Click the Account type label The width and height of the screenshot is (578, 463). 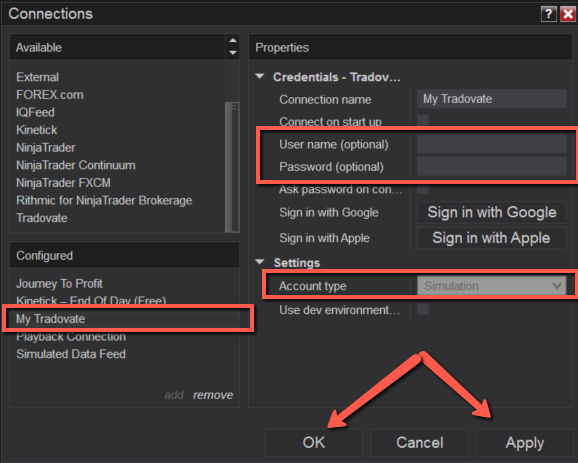click(313, 286)
